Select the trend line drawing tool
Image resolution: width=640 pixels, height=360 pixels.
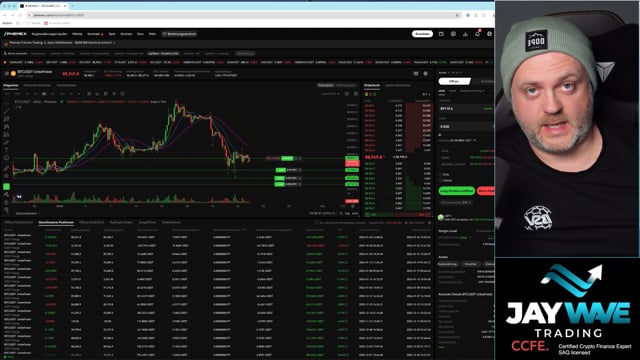pyautogui.click(x=7, y=111)
